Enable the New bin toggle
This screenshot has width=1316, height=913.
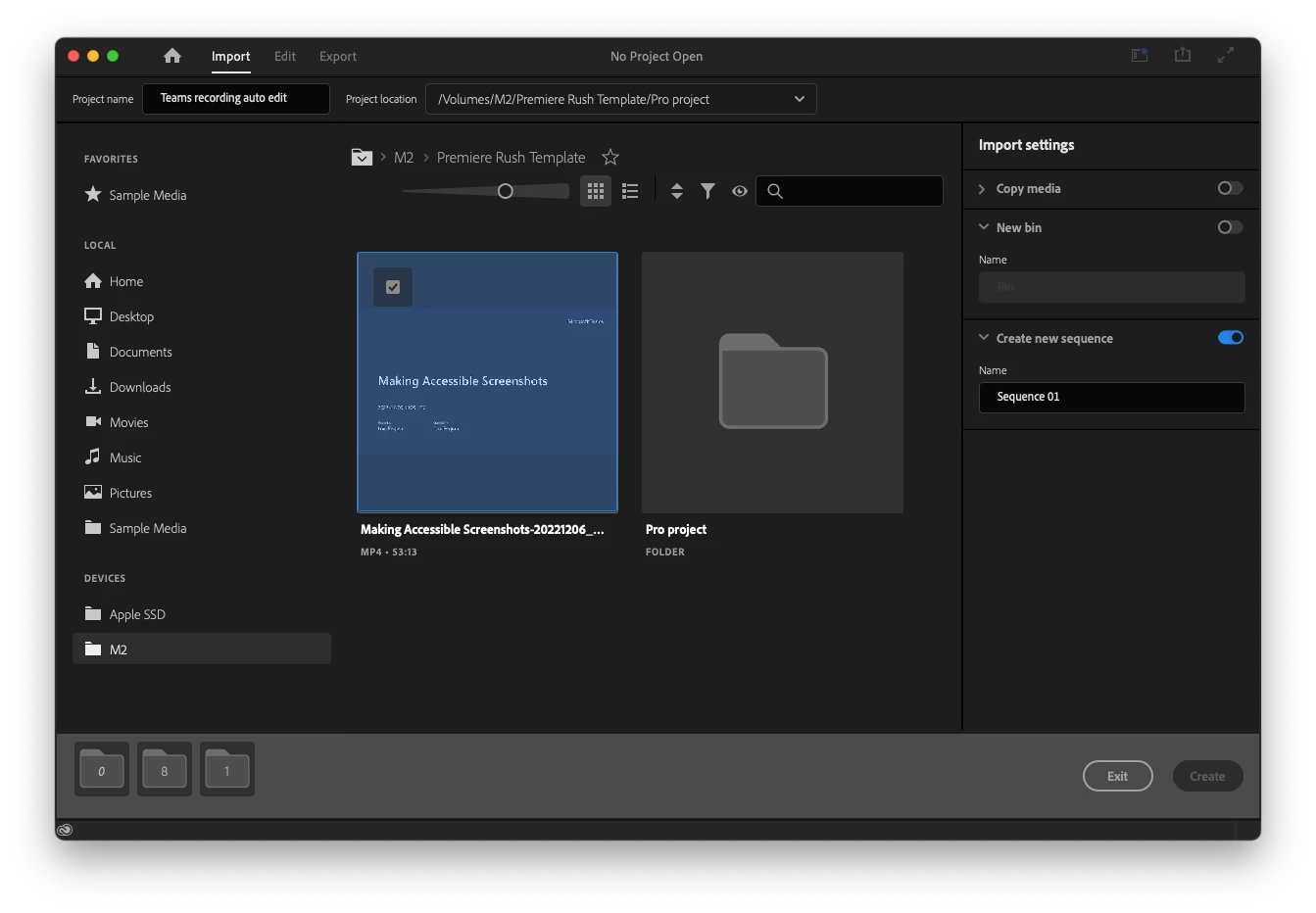(1231, 227)
